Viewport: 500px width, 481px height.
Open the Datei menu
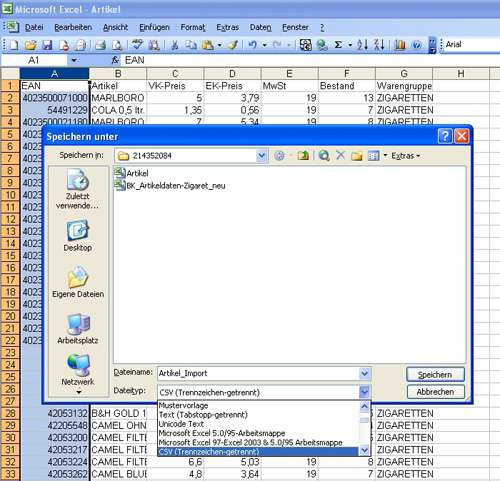coord(34,27)
